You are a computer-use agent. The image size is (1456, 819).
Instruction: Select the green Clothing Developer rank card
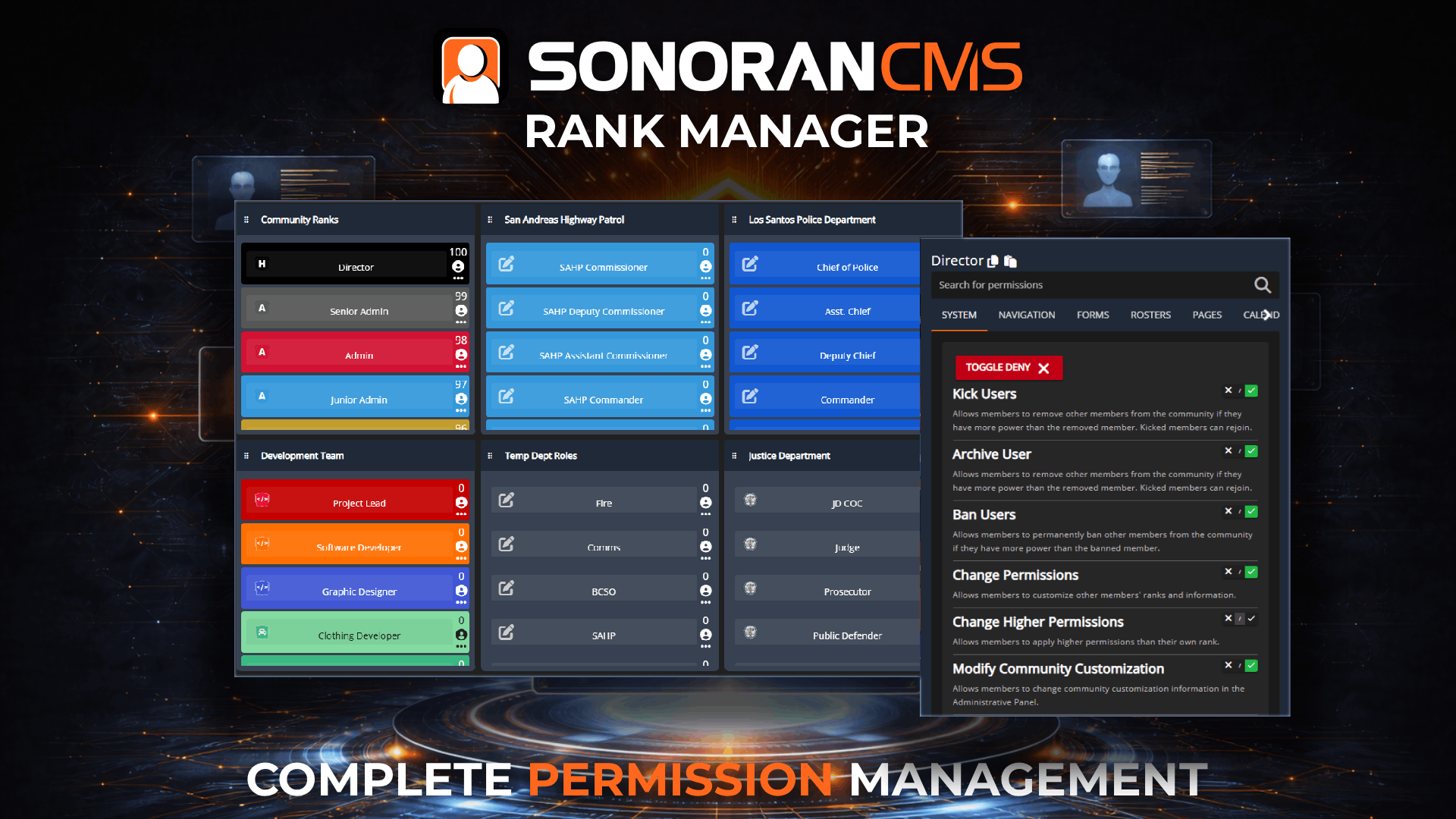point(355,632)
